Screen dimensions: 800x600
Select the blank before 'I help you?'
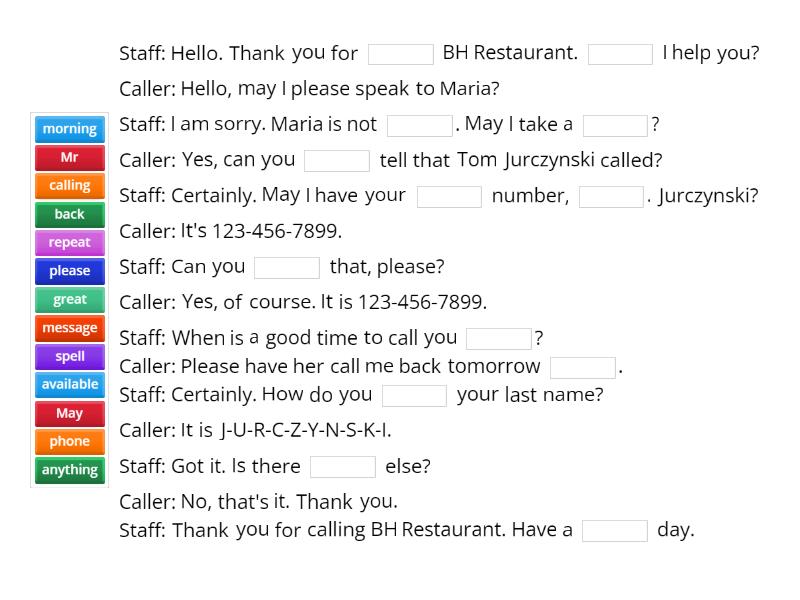point(620,54)
